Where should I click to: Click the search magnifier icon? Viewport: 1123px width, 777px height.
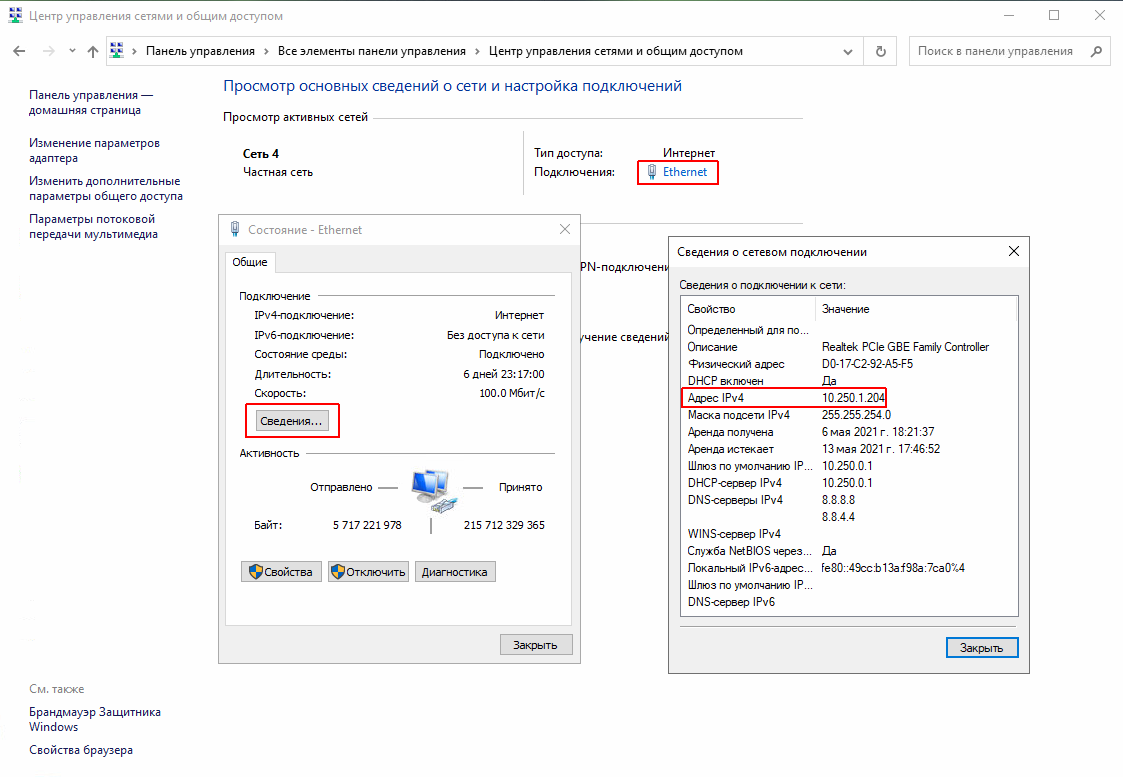(1096, 51)
